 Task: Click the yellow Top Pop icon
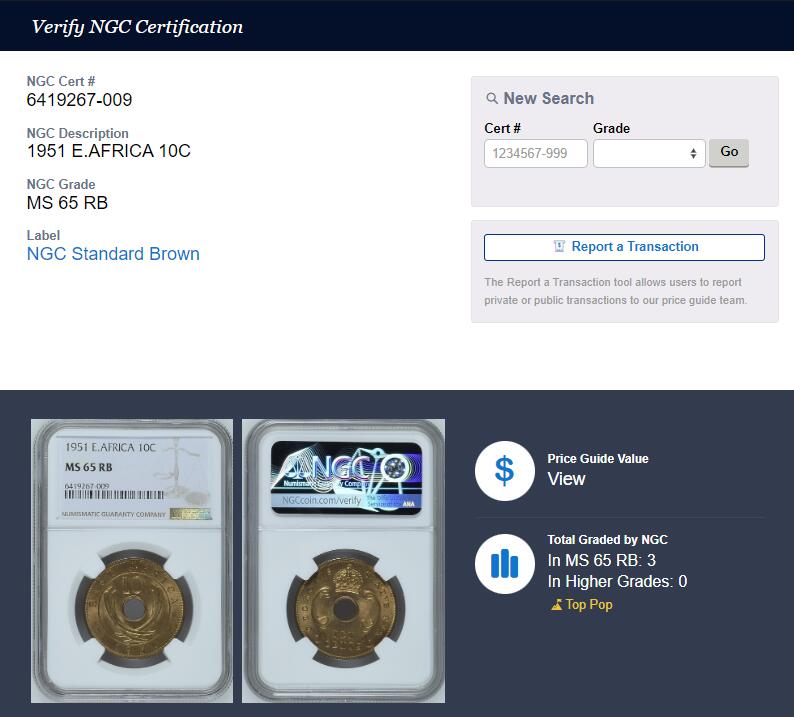[556, 605]
